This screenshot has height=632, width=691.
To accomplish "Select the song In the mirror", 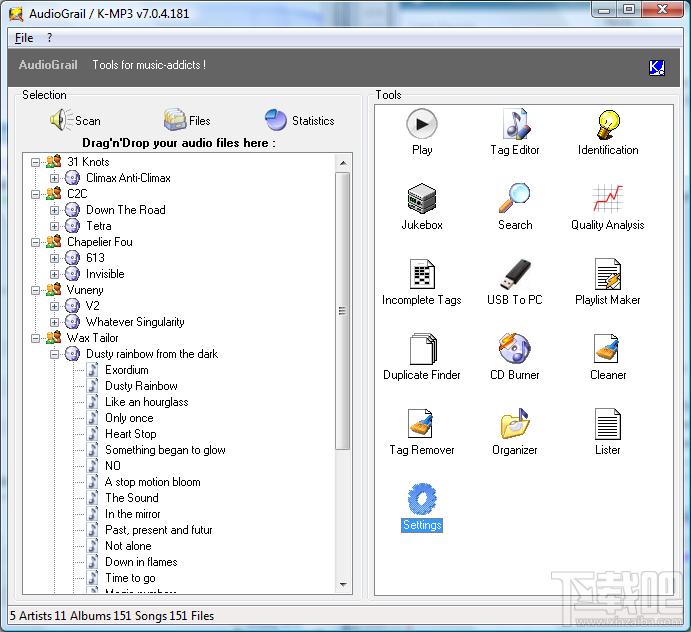I will click(132, 514).
